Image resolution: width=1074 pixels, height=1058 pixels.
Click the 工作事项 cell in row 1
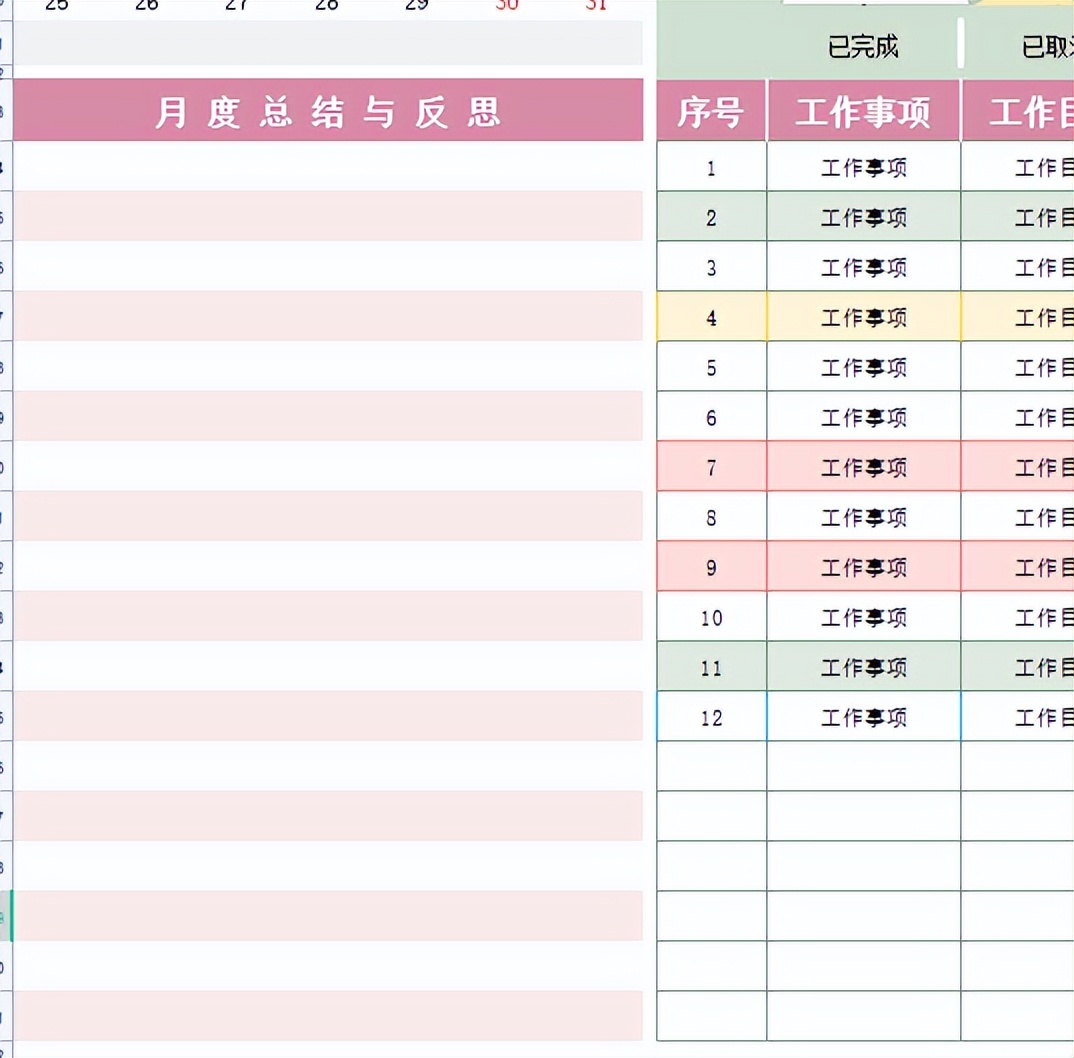click(x=863, y=167)
